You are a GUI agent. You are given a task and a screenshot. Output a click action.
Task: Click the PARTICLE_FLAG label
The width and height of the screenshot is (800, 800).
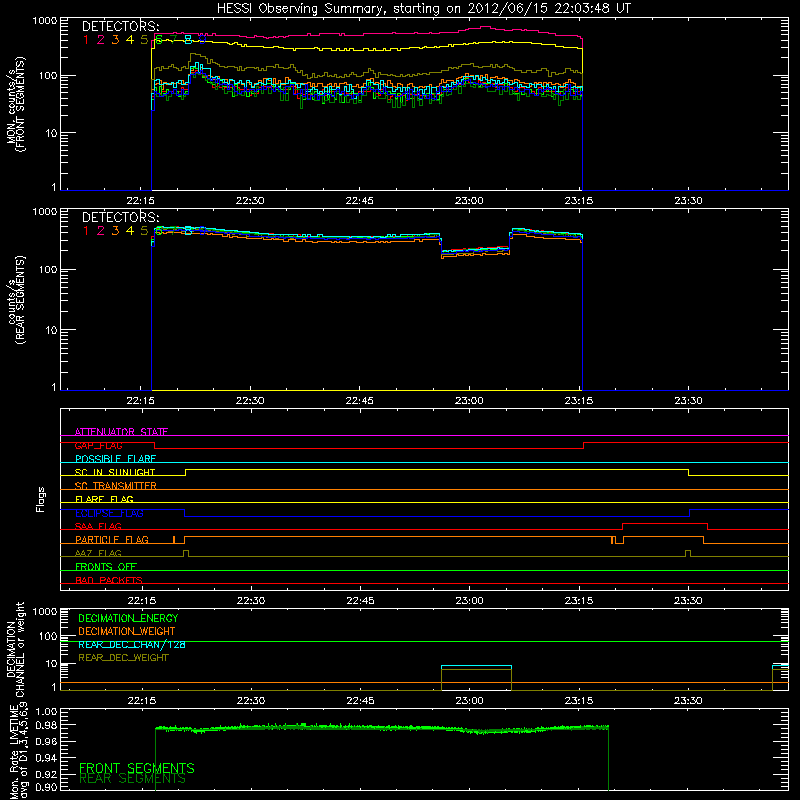coord(112,540)
